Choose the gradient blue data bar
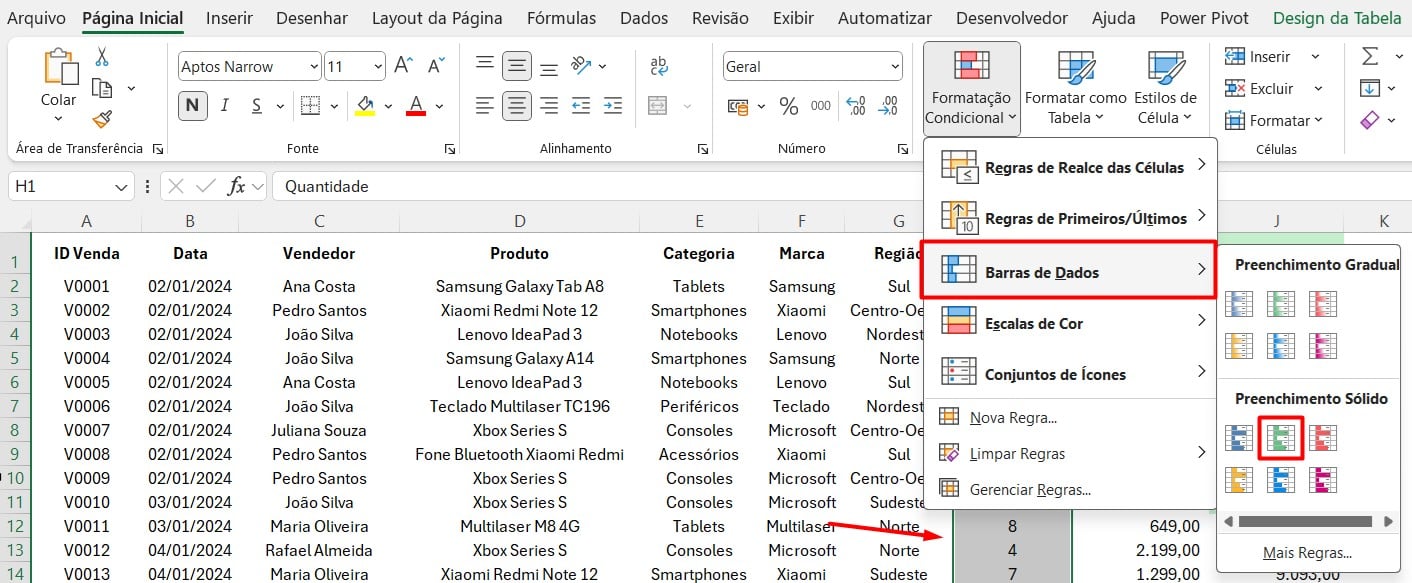 (x=1239, y=304)
